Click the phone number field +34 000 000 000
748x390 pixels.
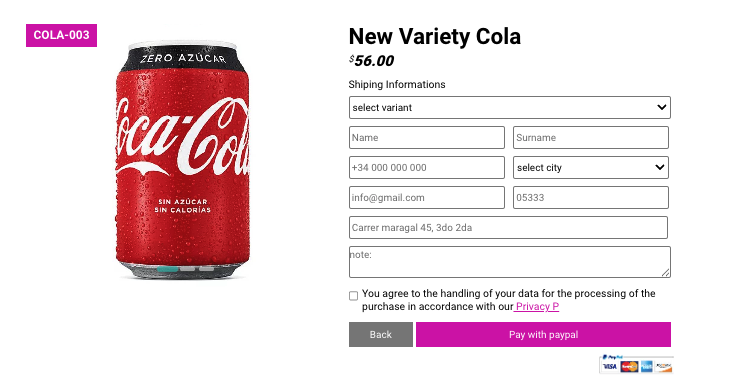pos(426,167)
